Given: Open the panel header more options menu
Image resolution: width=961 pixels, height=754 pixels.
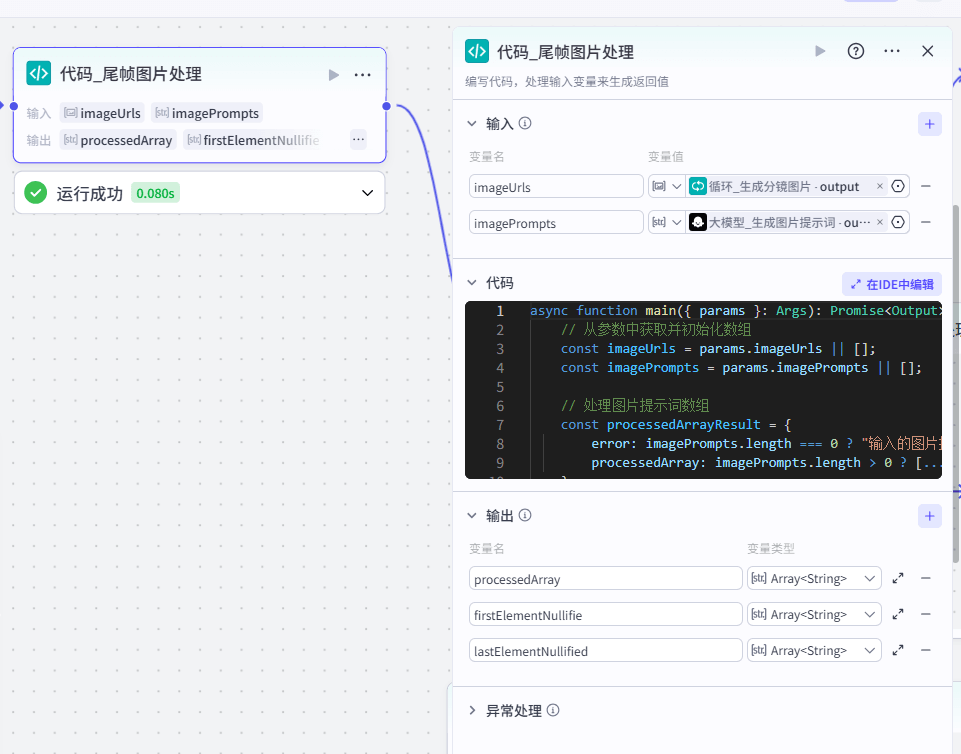Looking at the screenshot, I should click(x=892, y=51).
